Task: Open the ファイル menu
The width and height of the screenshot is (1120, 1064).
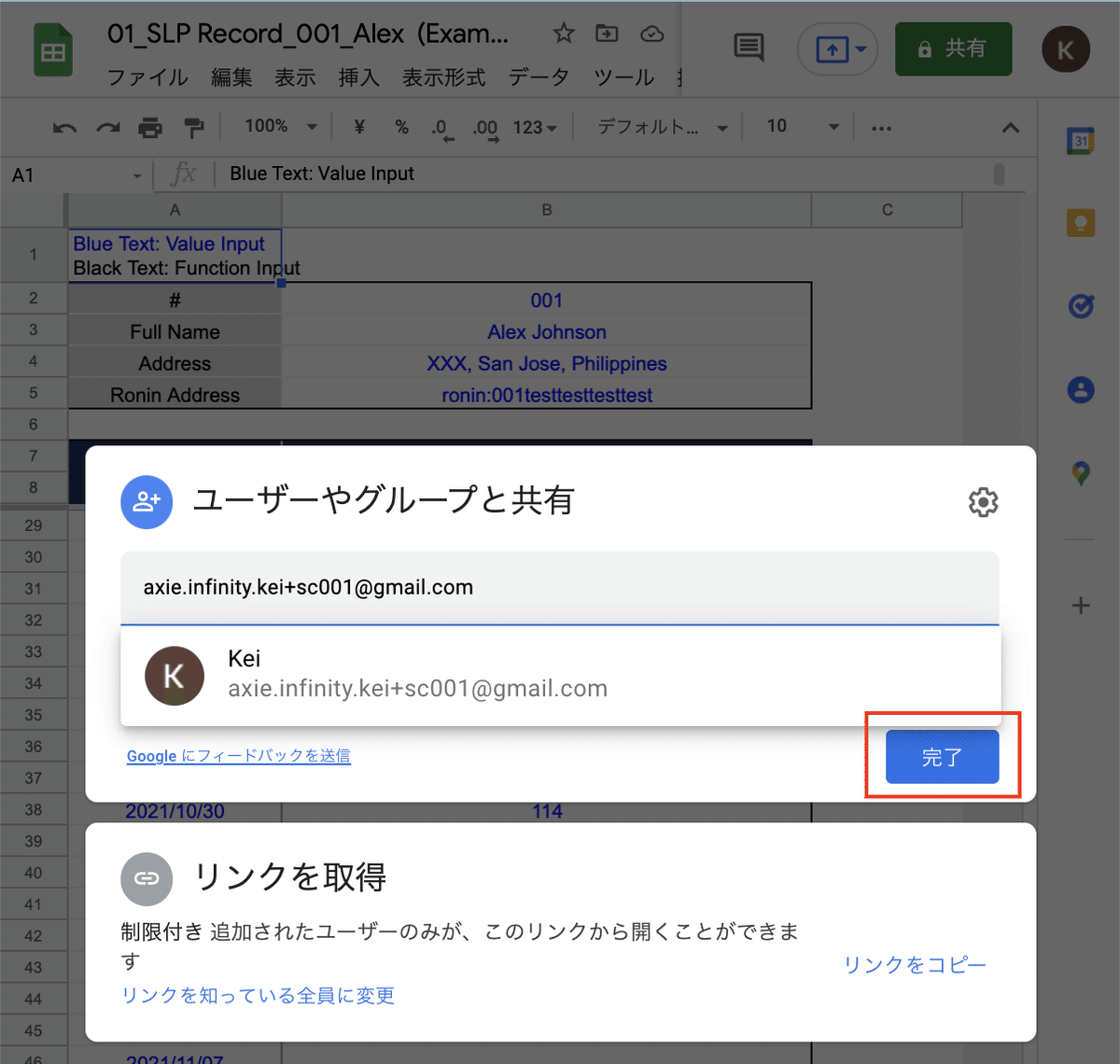Action: pos(147,77)
